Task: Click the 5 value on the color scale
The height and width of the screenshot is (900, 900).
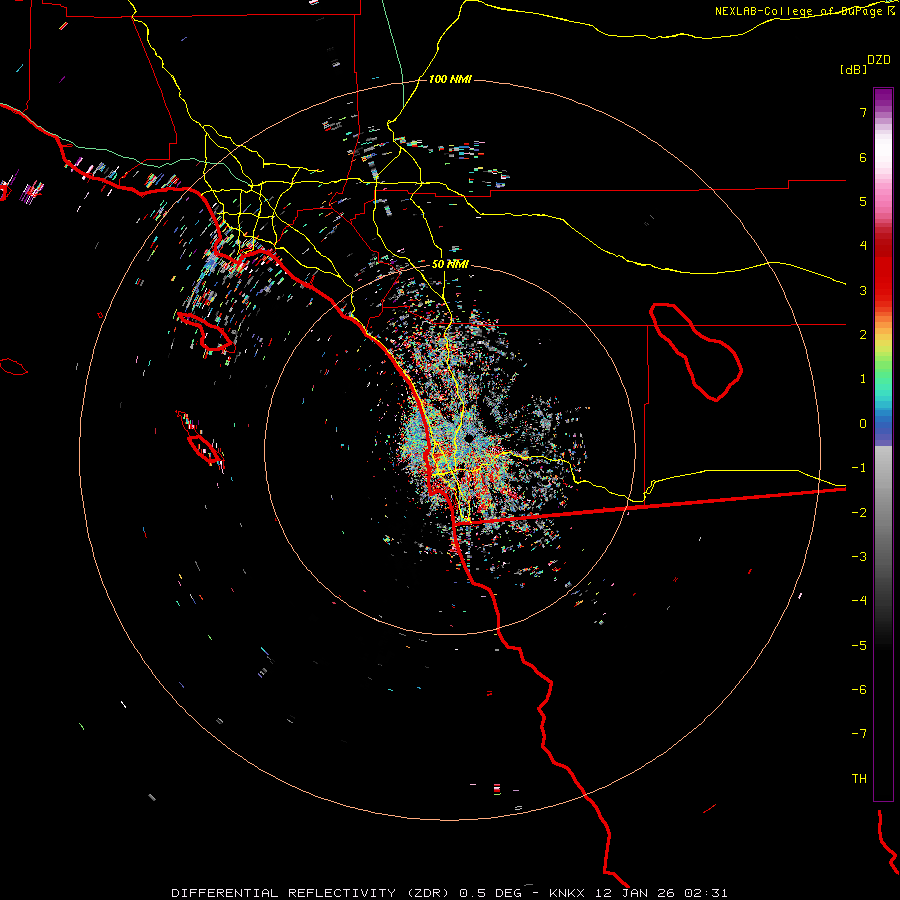Action: coord(863,201)
